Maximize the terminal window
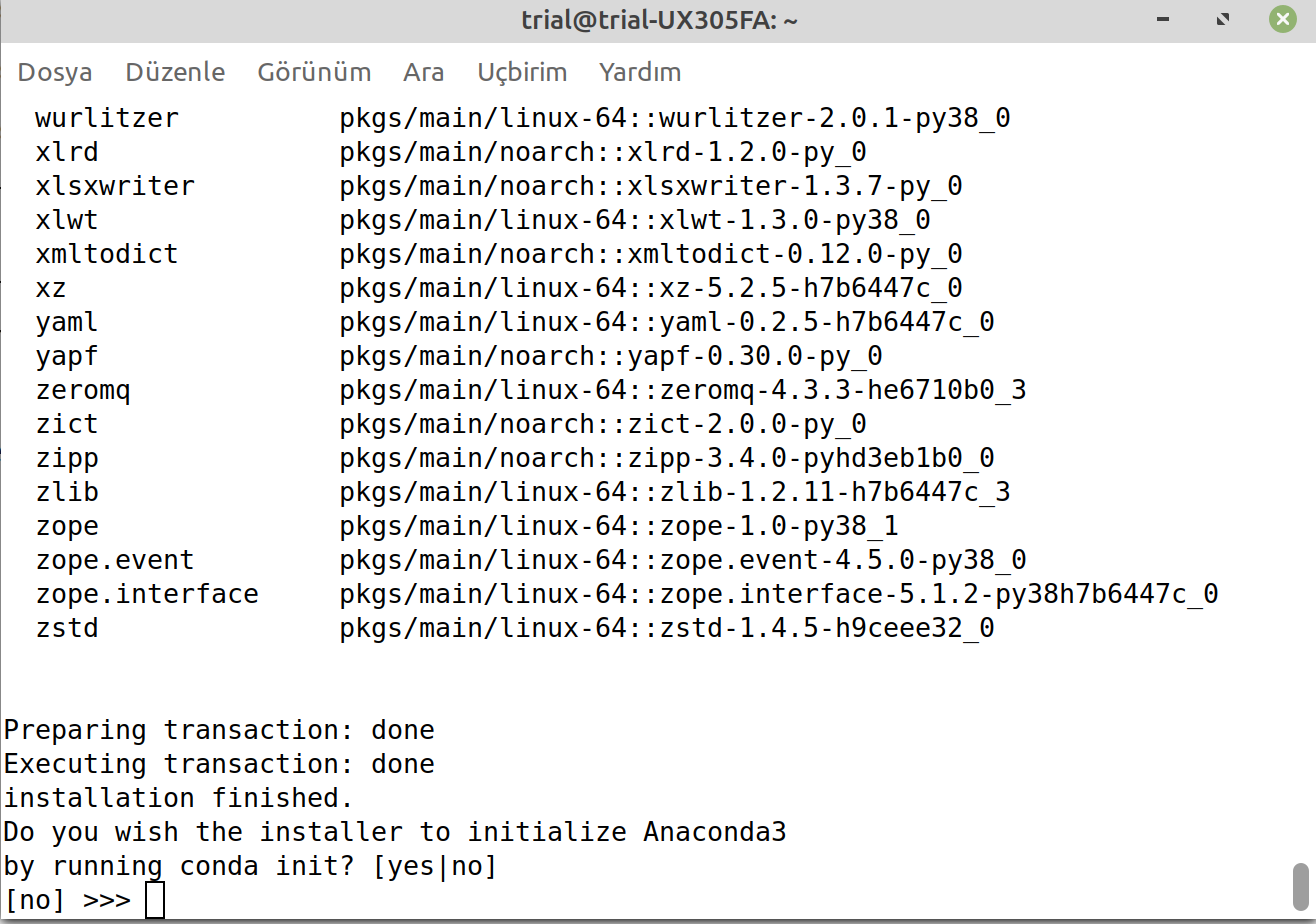This screenshot has width=1316, height=924. pos(1222,19)
